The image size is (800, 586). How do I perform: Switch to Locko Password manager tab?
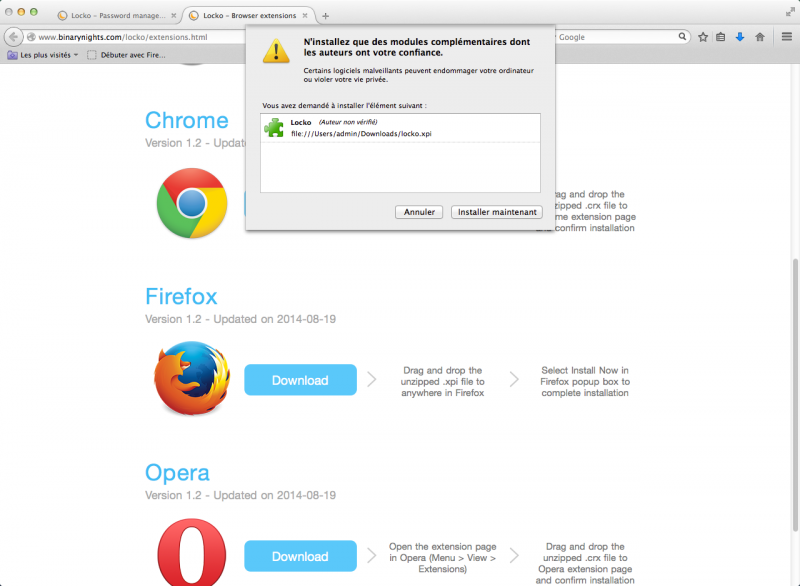pyautogui.click(x=117, y=15)
